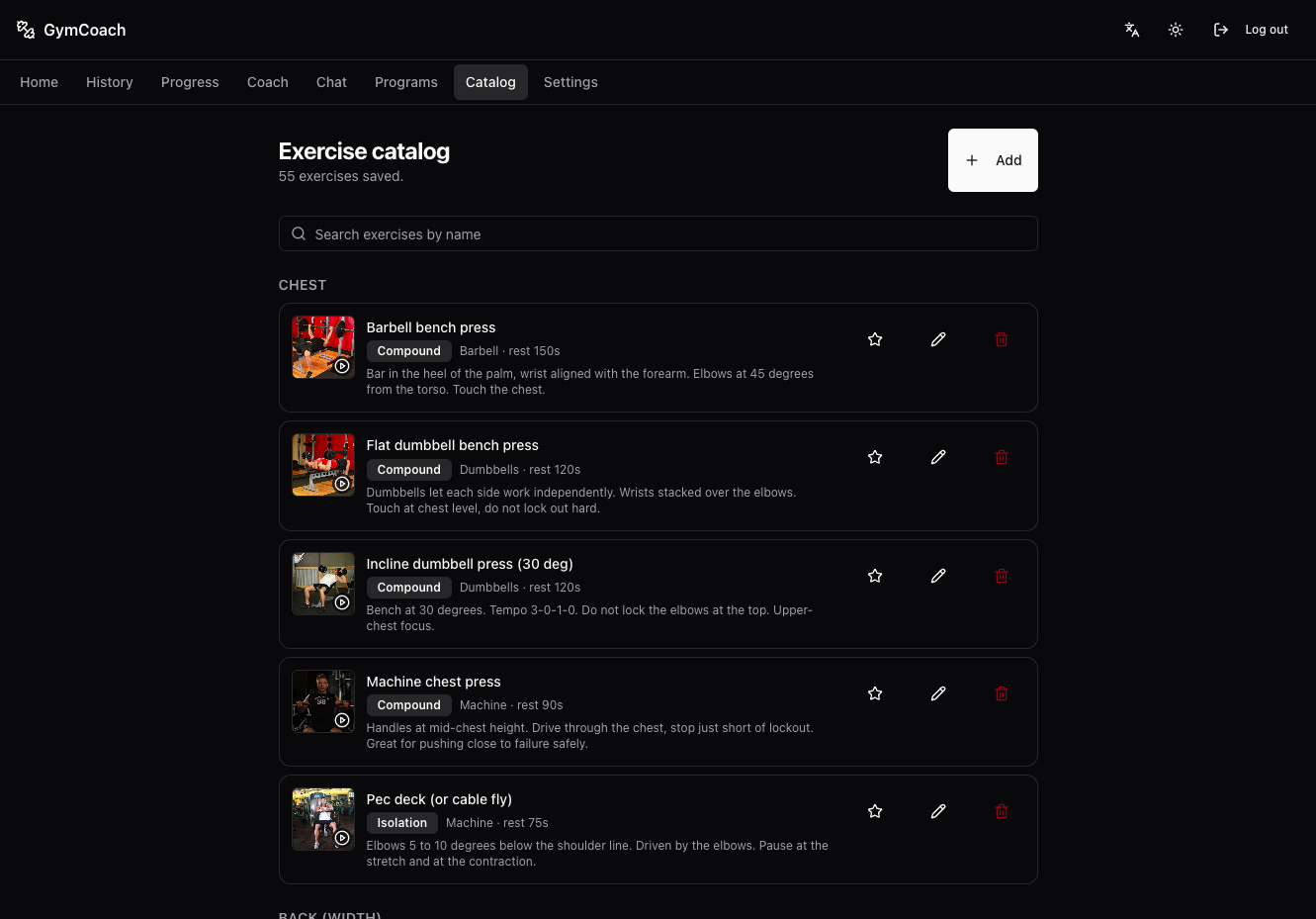Toggle the light/dark theme
Viewport: 1316px width, 919px height.
[x=1176, y=30]
